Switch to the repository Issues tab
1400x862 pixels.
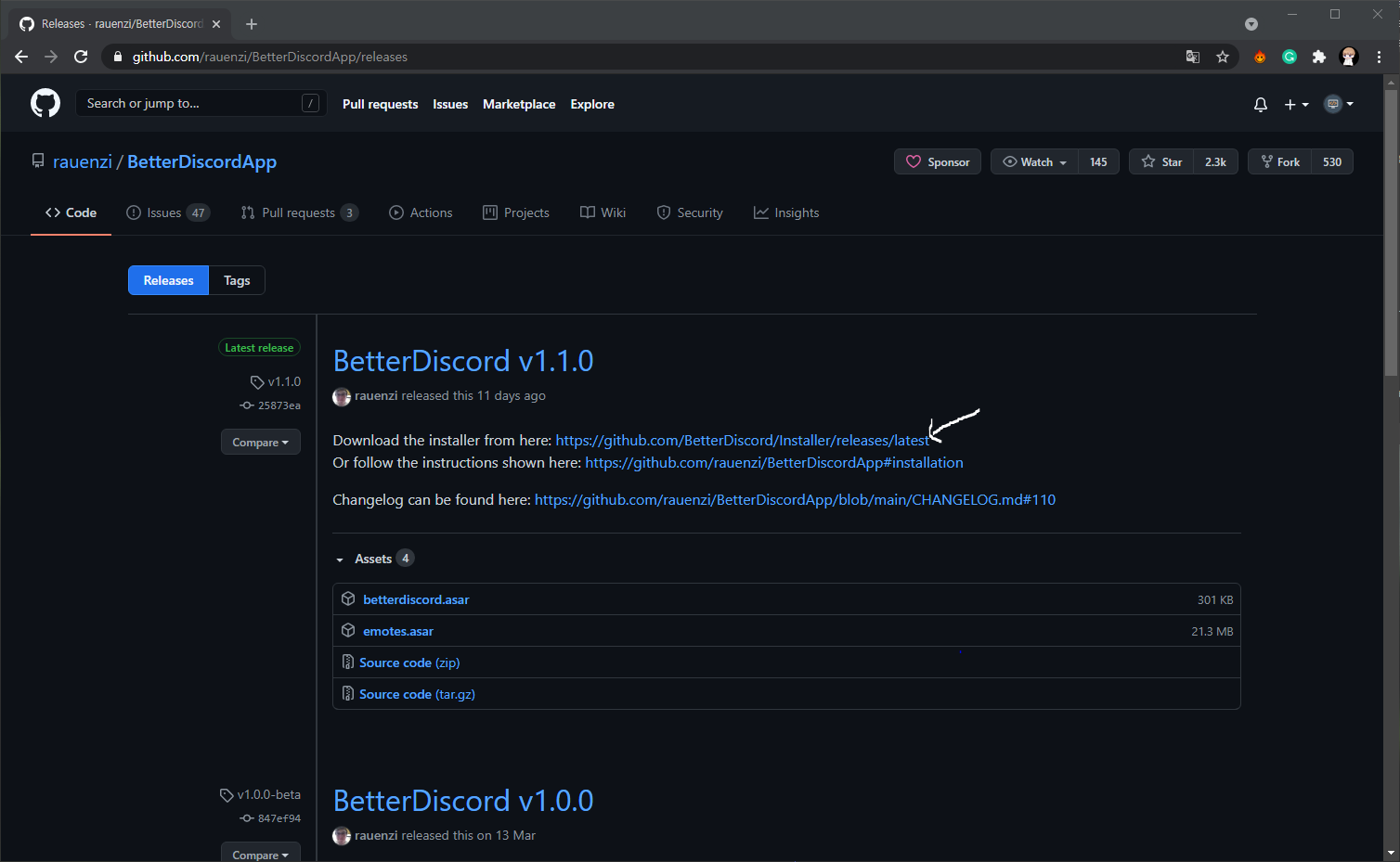[168, 212]
